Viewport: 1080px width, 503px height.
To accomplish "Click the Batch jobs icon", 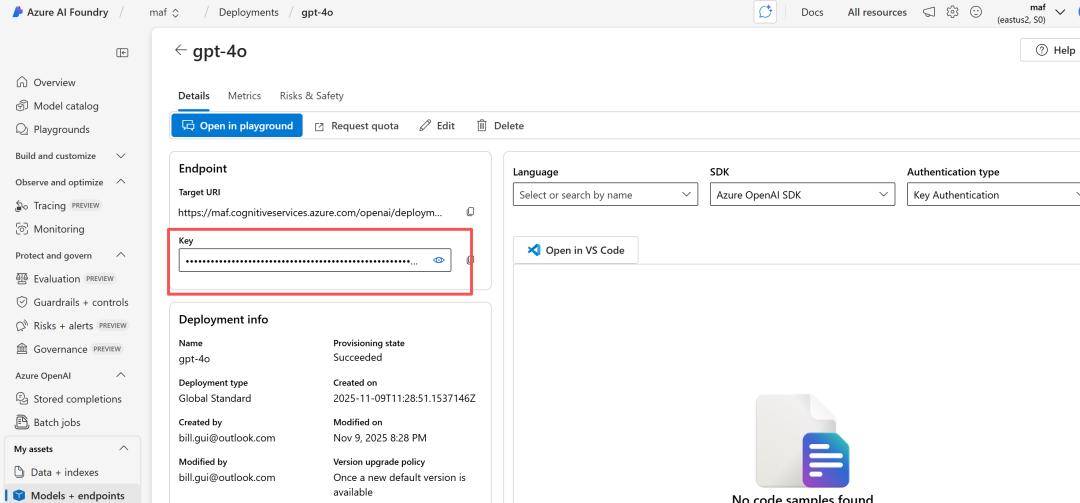I will tap(22, 422).
